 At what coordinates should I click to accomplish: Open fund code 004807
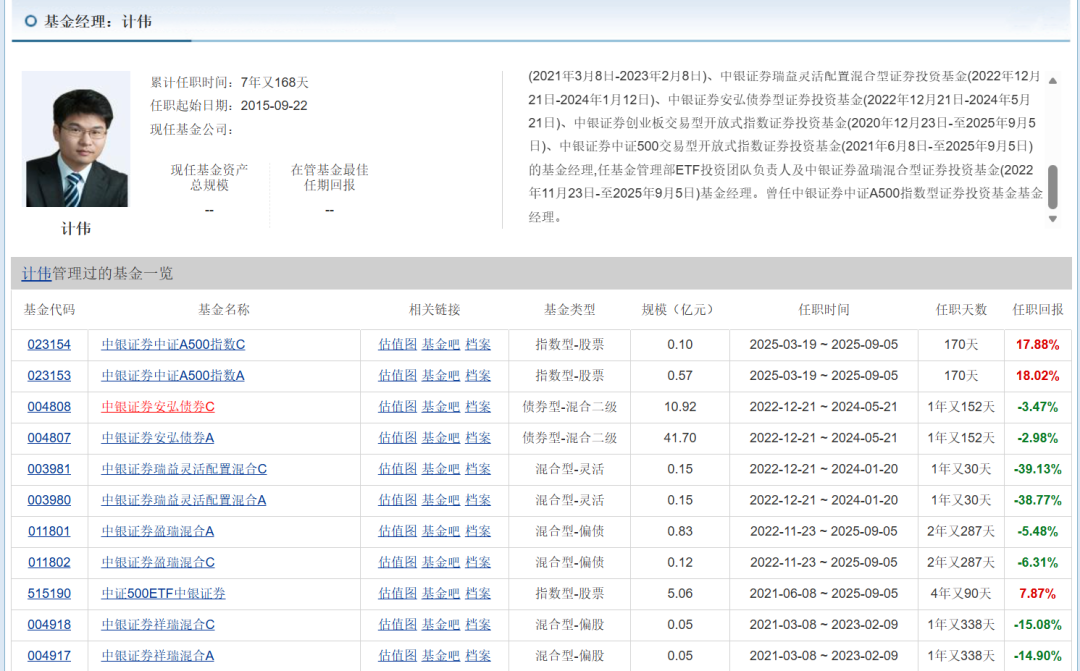[x=49, y=437]
